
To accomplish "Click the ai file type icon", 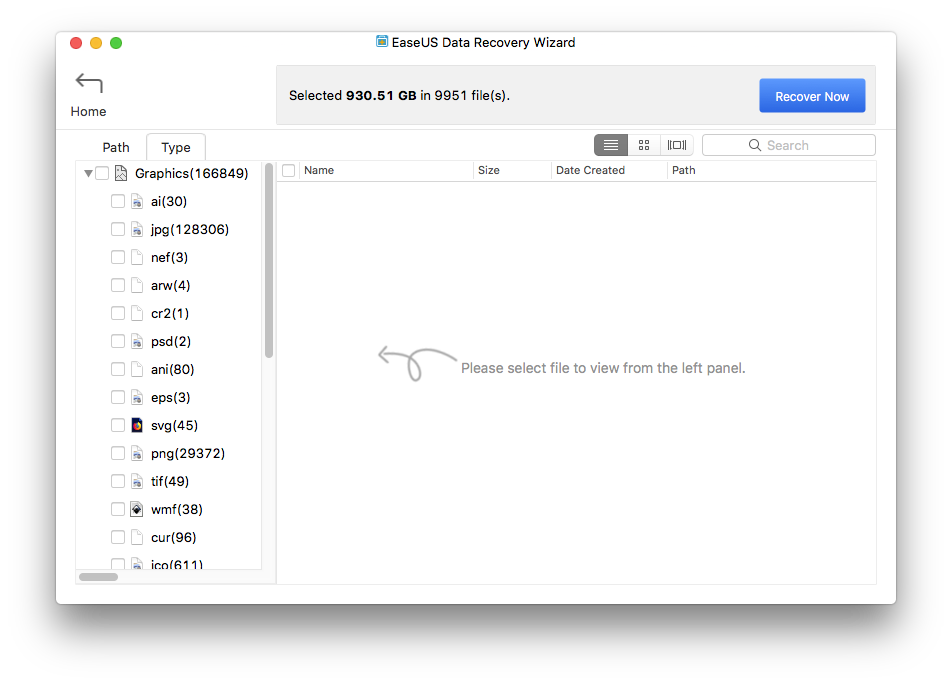I will (x=137, y=201).
